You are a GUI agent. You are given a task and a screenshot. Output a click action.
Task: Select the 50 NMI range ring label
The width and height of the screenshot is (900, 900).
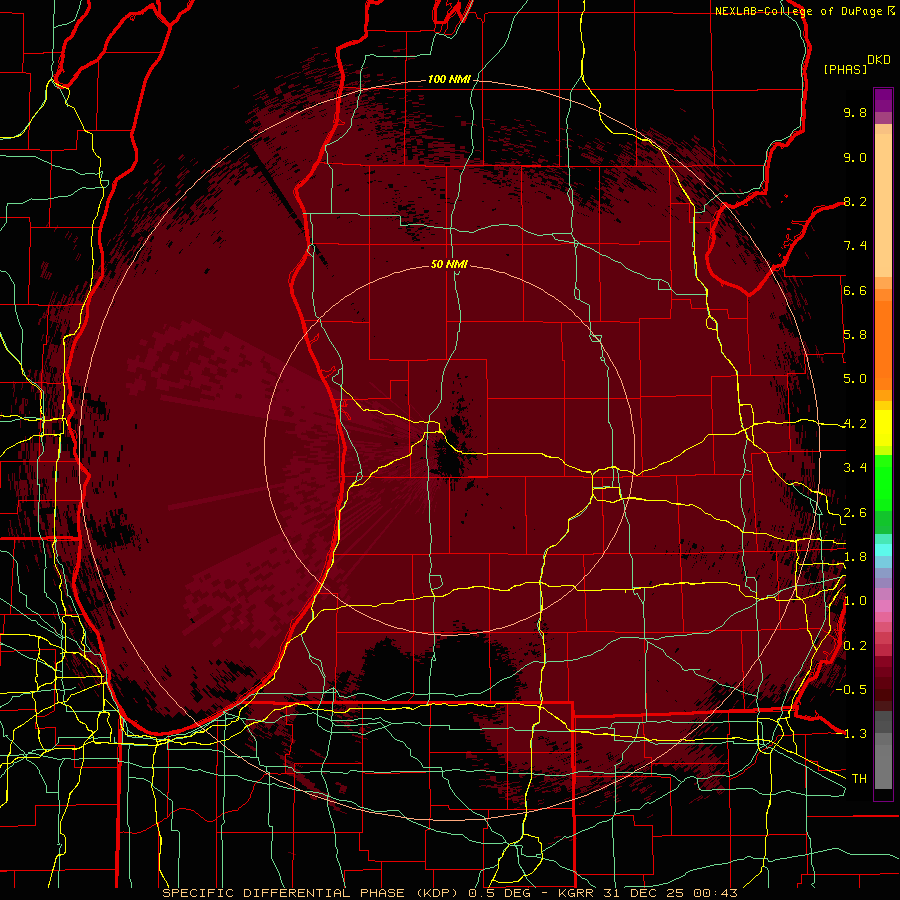click(x=449, y=264)
